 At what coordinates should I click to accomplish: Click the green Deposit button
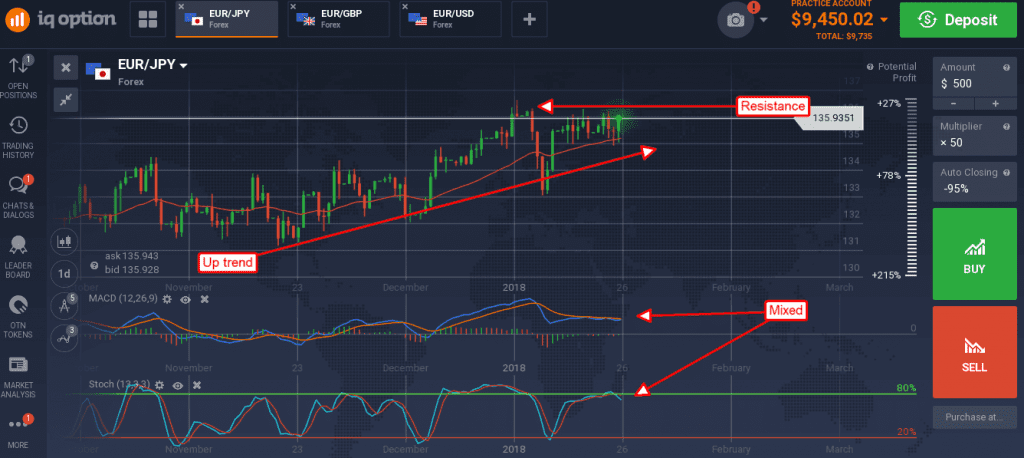click(957, 20)
